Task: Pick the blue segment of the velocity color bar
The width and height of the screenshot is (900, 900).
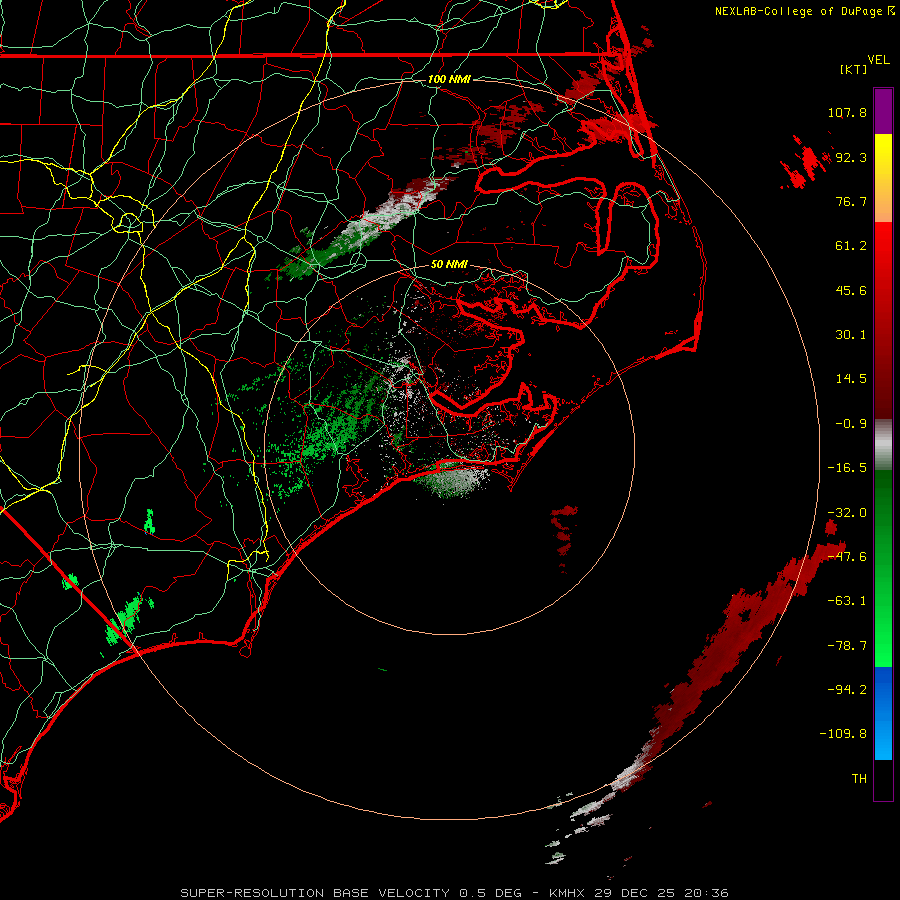Action: click(x=883, y=713)
